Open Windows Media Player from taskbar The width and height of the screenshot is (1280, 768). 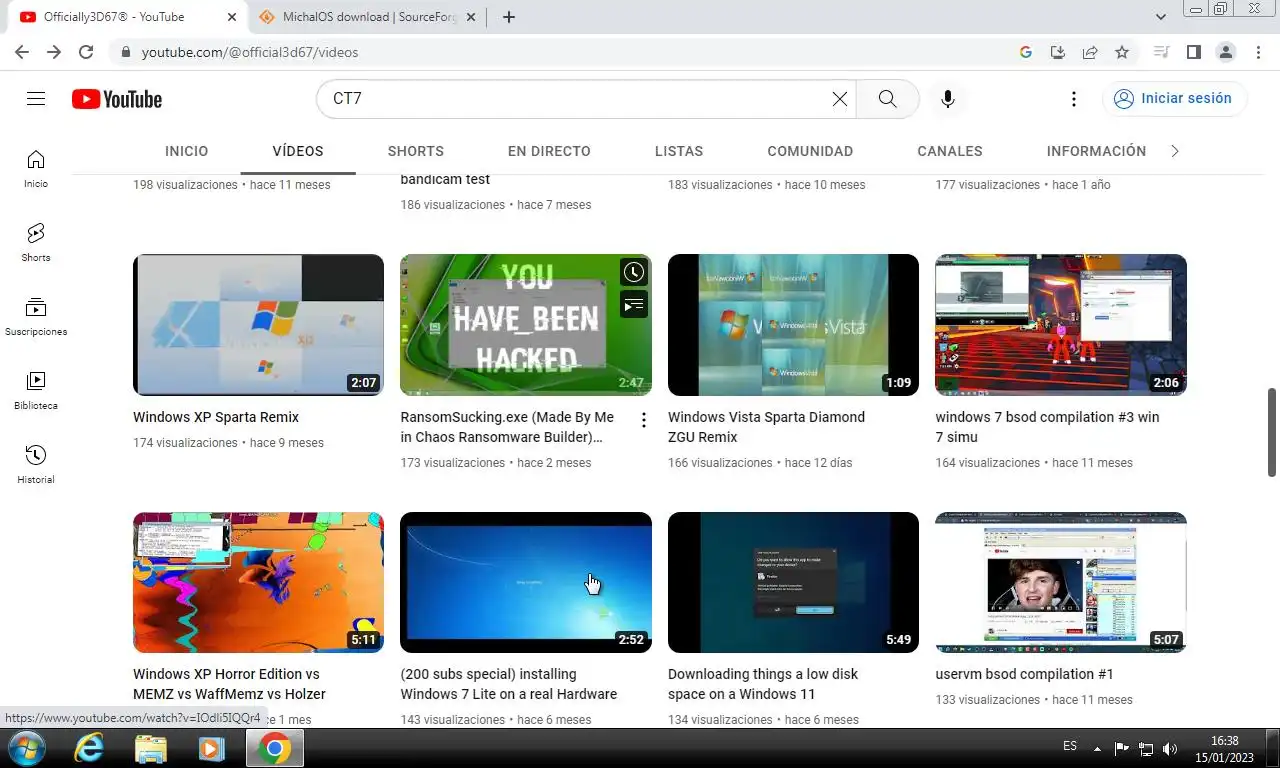pos(212,748)
